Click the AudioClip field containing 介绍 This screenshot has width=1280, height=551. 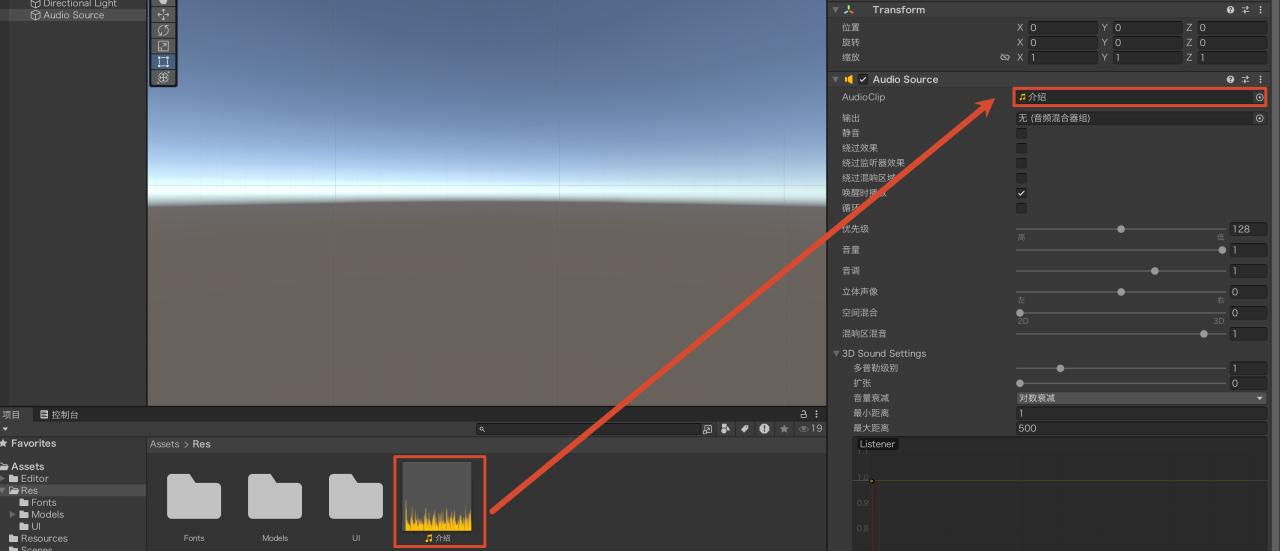click(1140, 97)
